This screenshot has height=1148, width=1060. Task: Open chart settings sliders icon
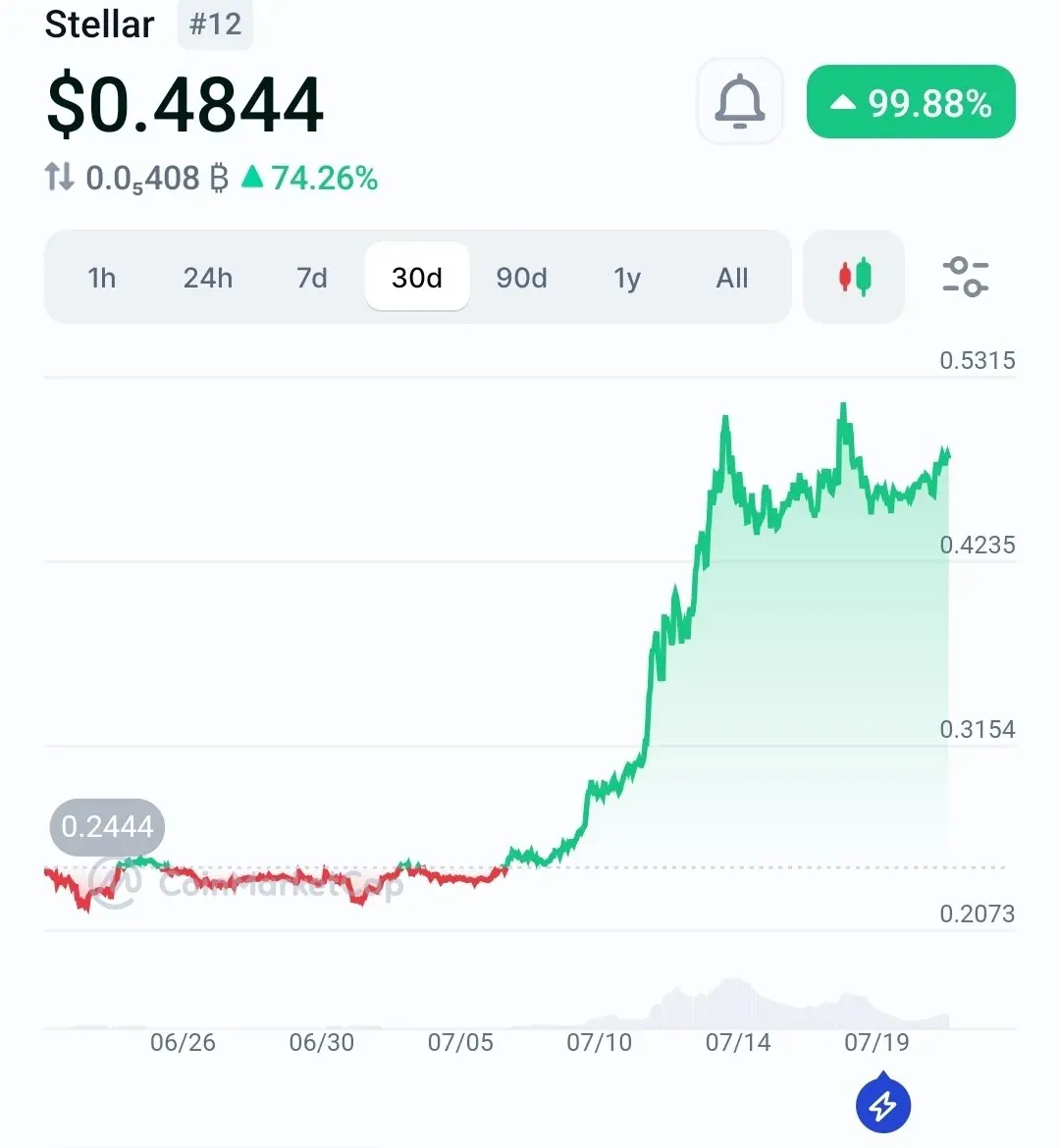966,277
